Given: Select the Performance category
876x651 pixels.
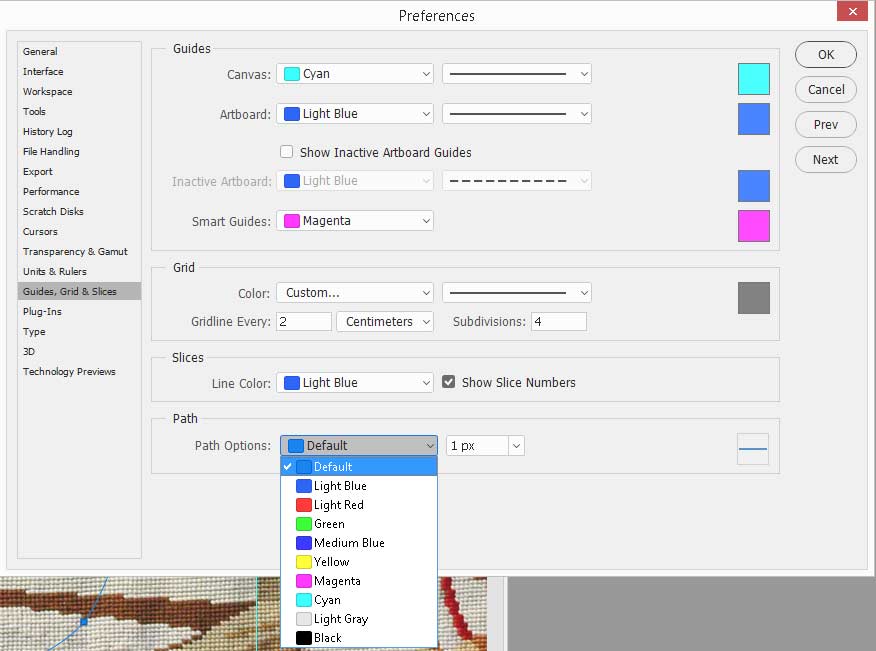Looking at the screenshot, I should 51,192.
